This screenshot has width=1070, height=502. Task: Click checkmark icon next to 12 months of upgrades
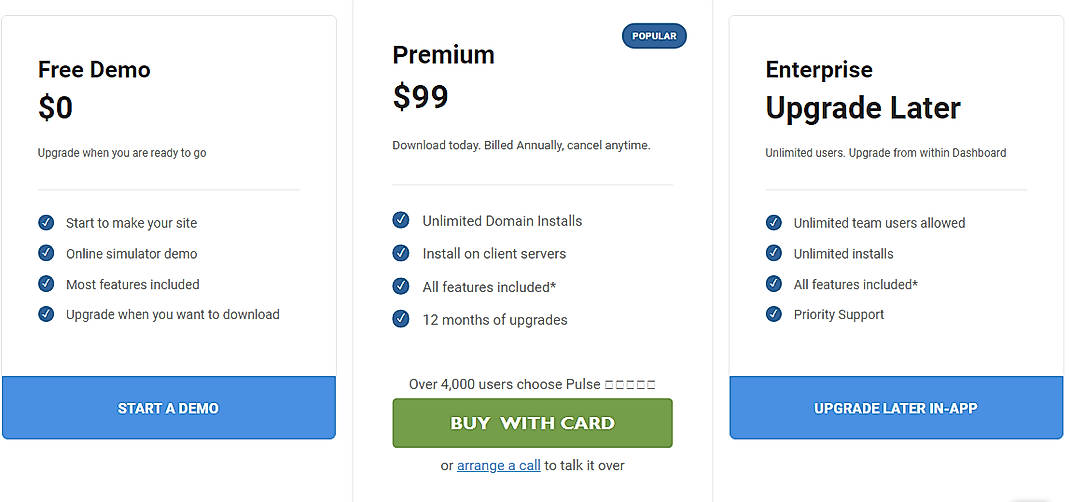click(x=401, y=320)
